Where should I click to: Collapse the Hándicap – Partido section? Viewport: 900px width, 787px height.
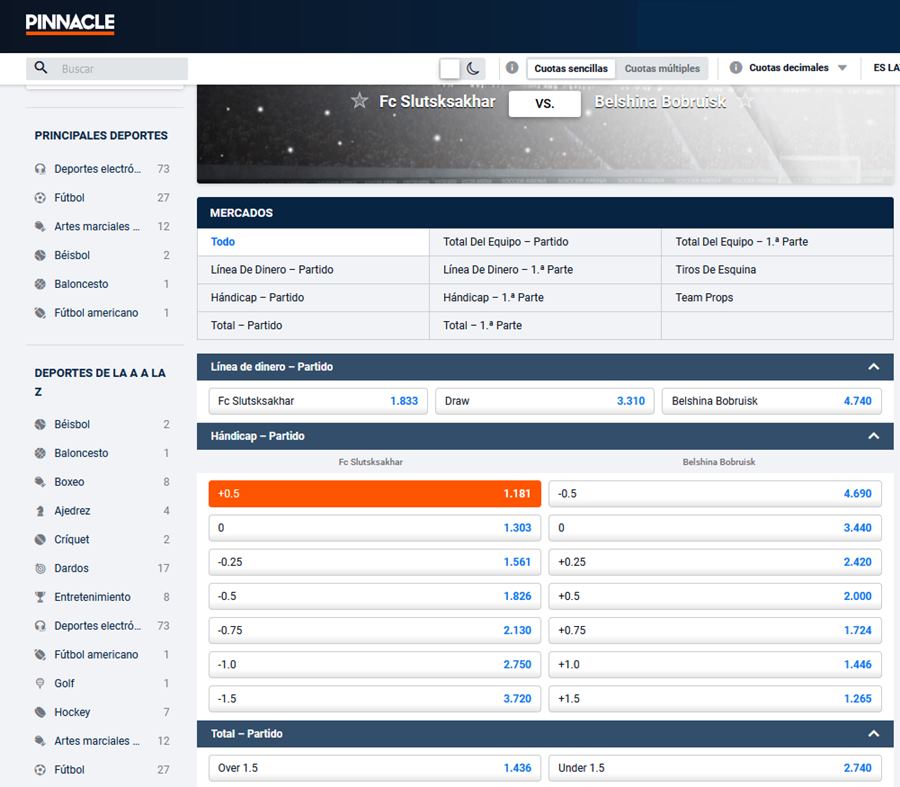click(x=873, y=436)
